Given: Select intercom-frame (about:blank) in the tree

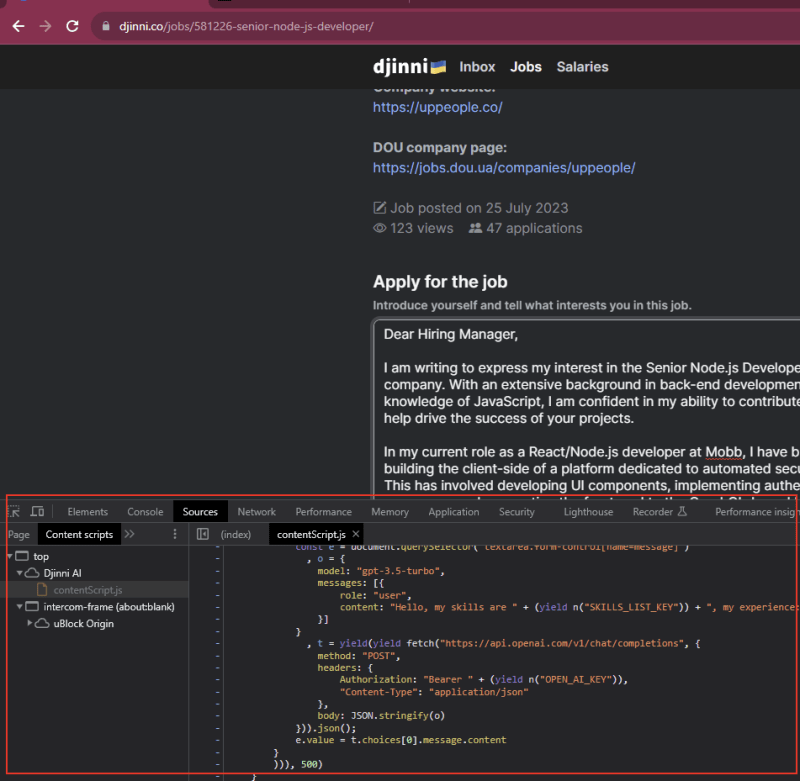Looking at the screenshot, I should (109, 607).
